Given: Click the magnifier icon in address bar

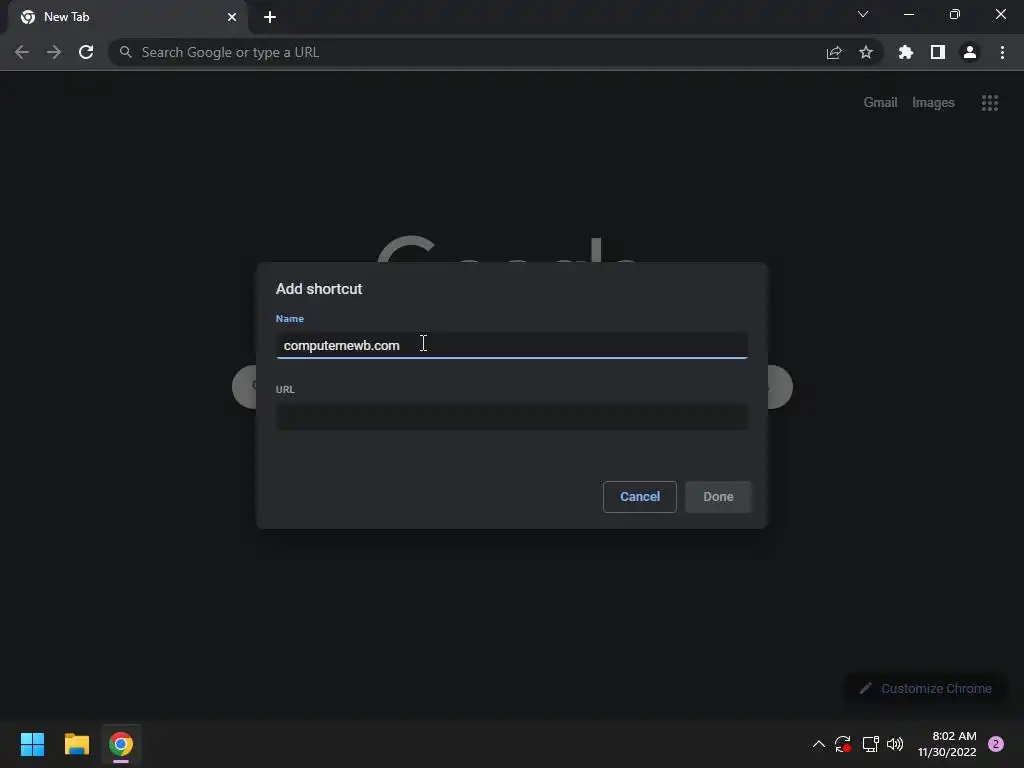Looking at the screenshot, I should click(x=125, y=52).
